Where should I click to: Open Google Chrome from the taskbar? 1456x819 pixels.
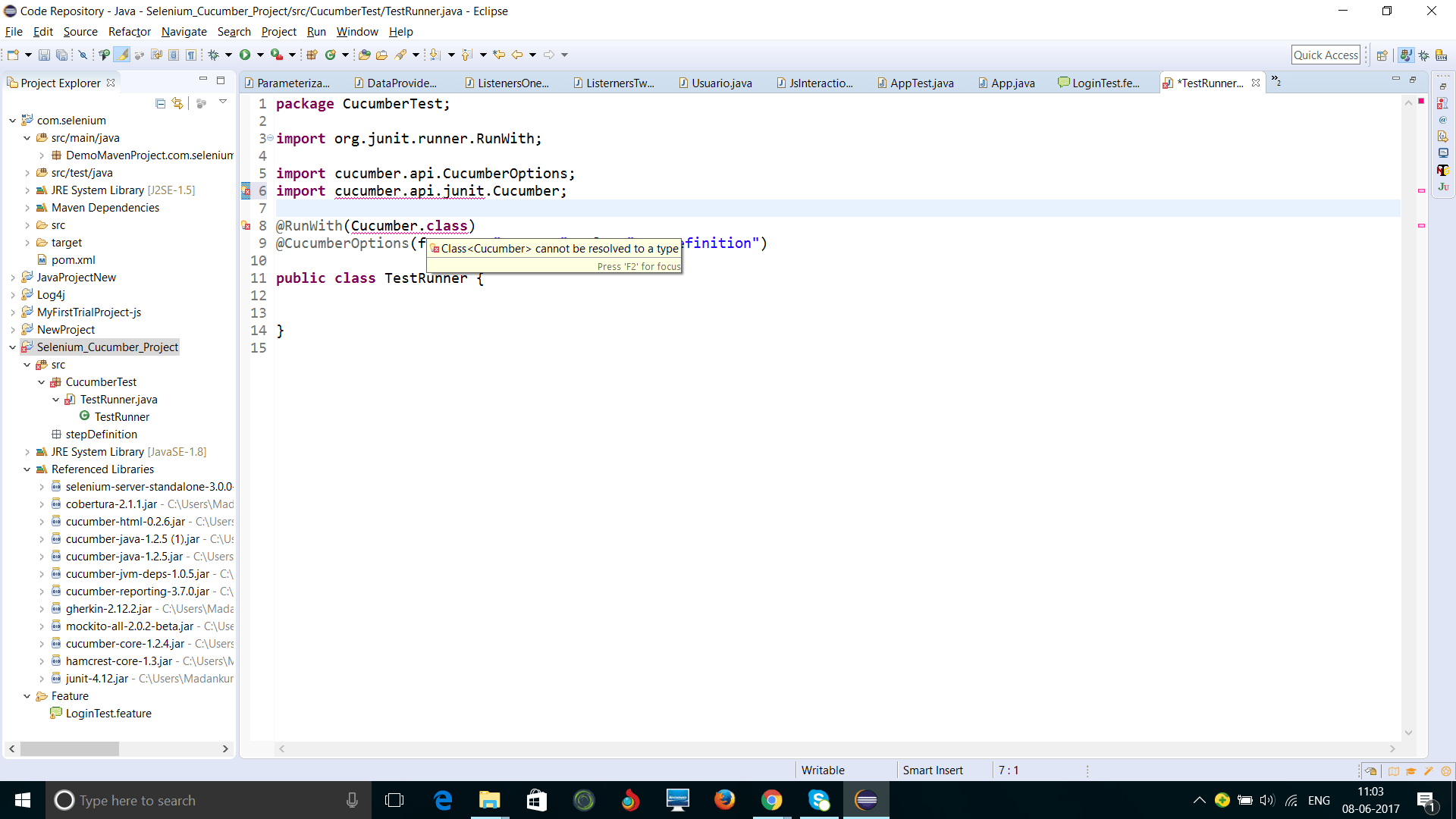click(771, 800)
